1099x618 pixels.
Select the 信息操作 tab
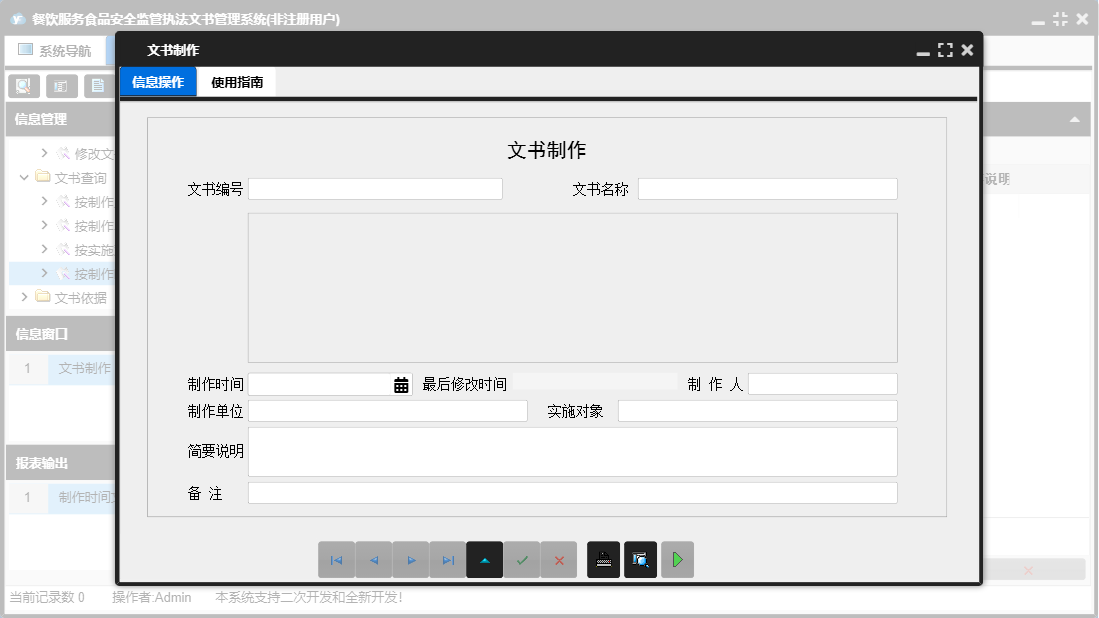tap(160, 80)
